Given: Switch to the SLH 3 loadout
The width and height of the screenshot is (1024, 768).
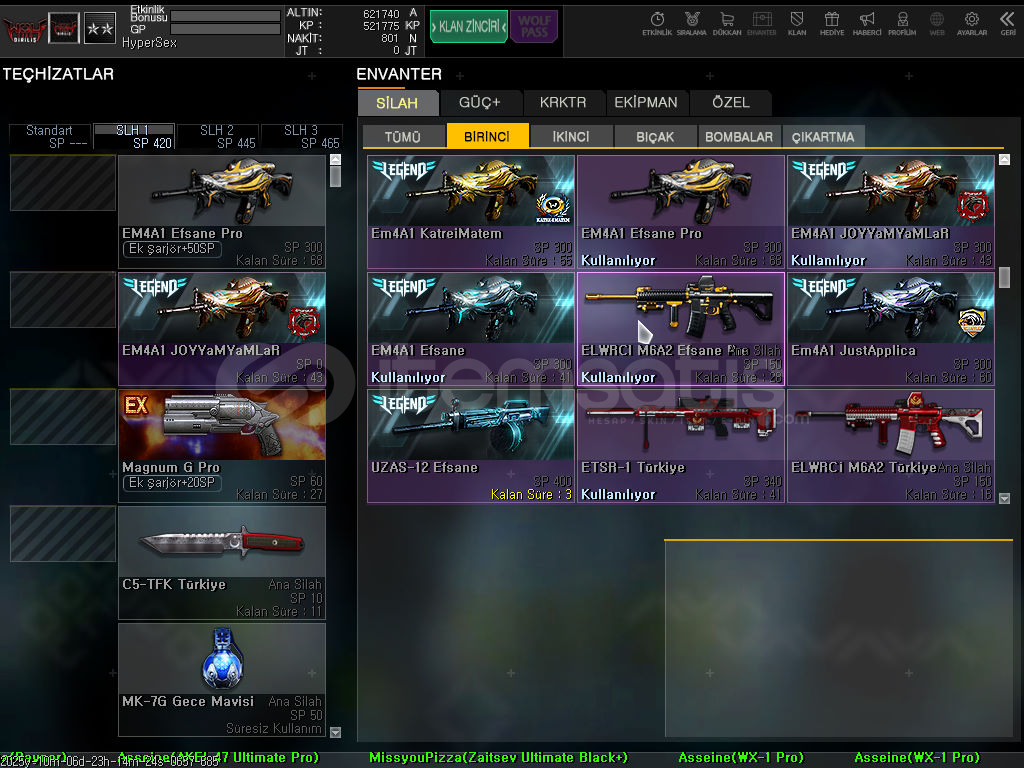Looking at the screenshot, I should coord(301,137).
